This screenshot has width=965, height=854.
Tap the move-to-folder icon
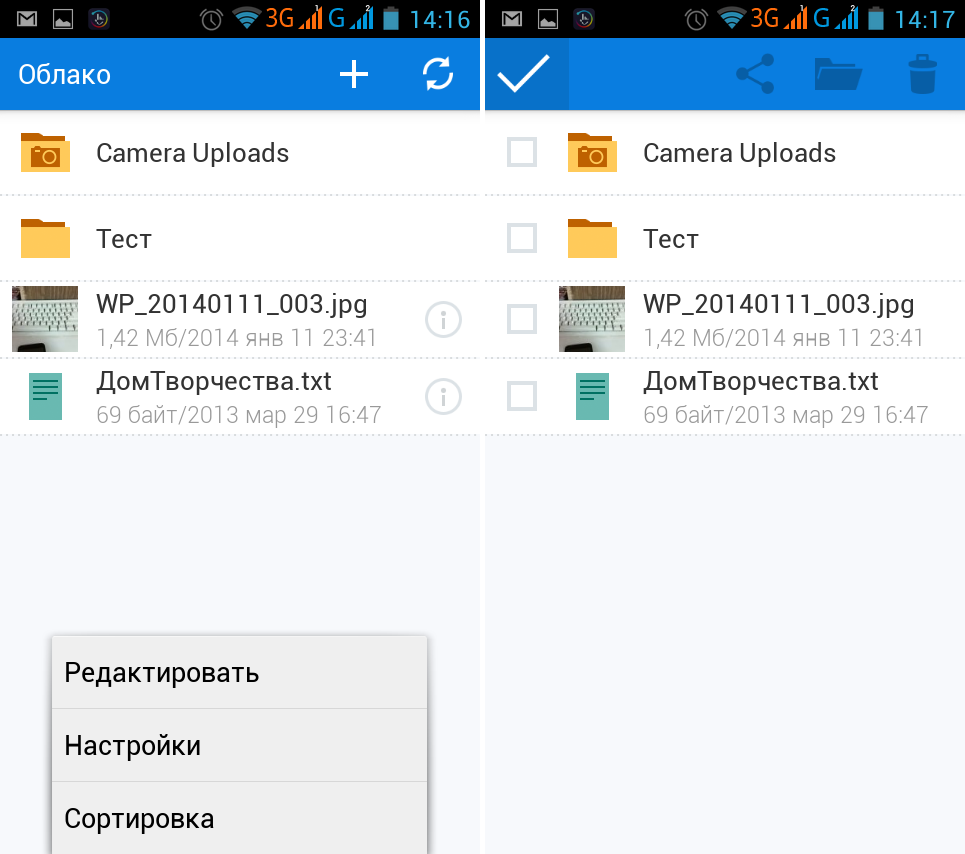pos(838,74)
